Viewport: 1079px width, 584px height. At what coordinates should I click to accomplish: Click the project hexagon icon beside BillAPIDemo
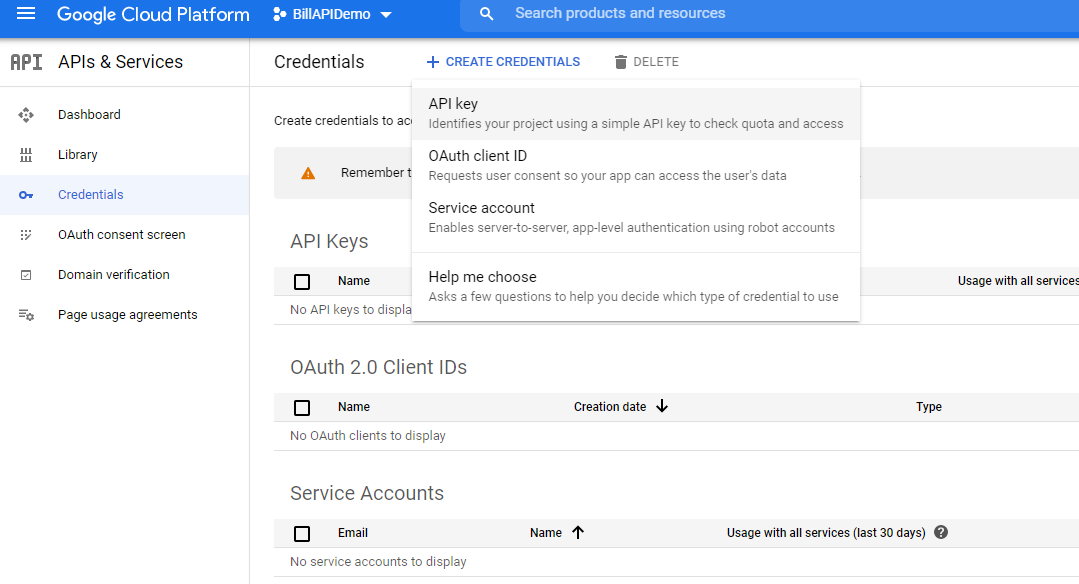point(279,14)
